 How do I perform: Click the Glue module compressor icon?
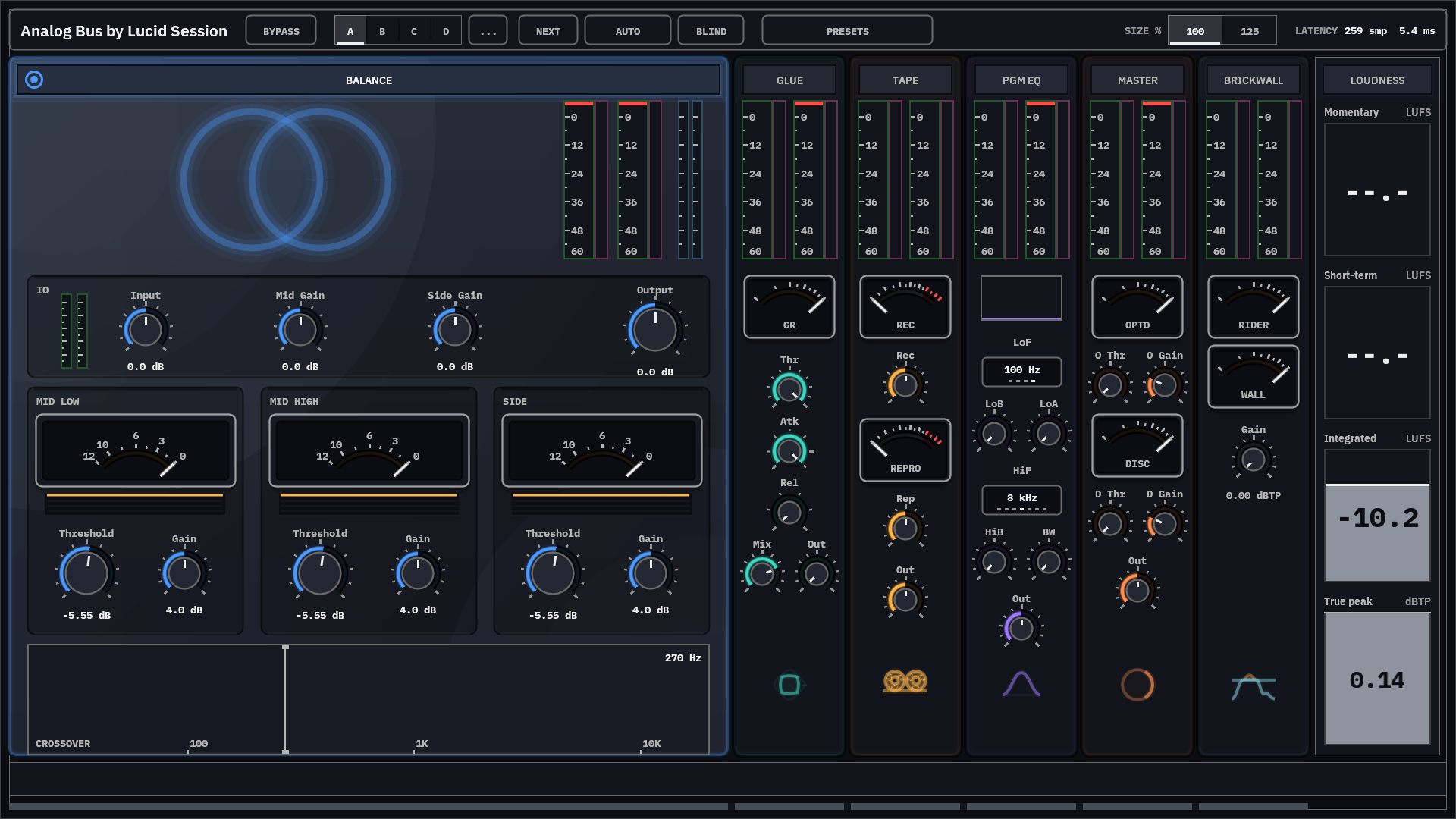click(x=789, y=685)
